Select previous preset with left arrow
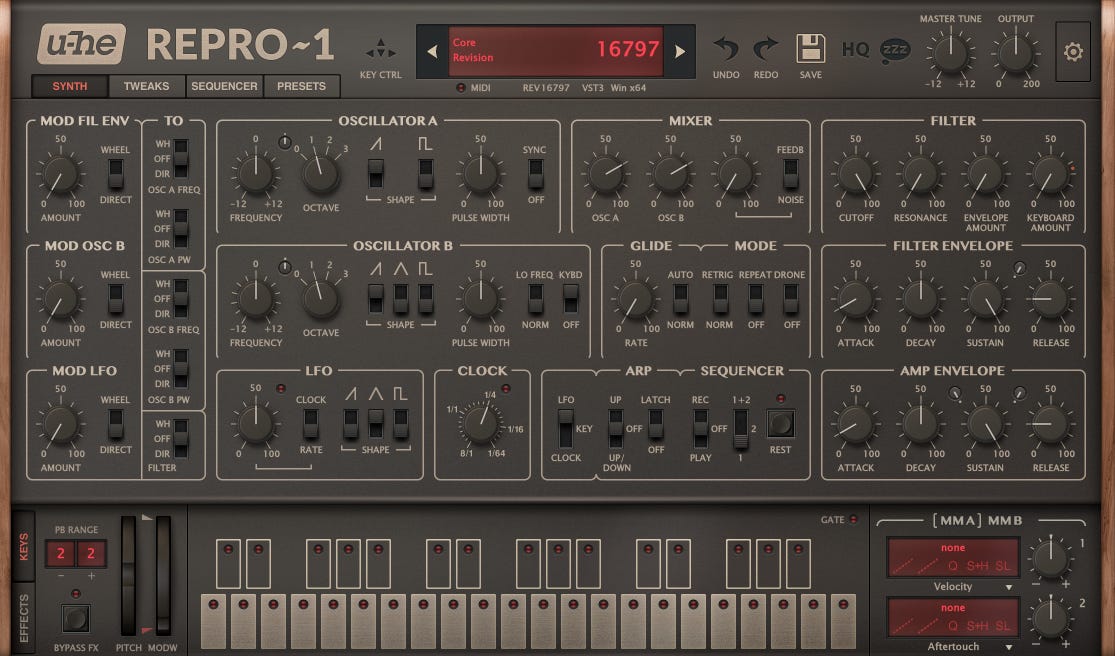 click(x=432, y=51)
